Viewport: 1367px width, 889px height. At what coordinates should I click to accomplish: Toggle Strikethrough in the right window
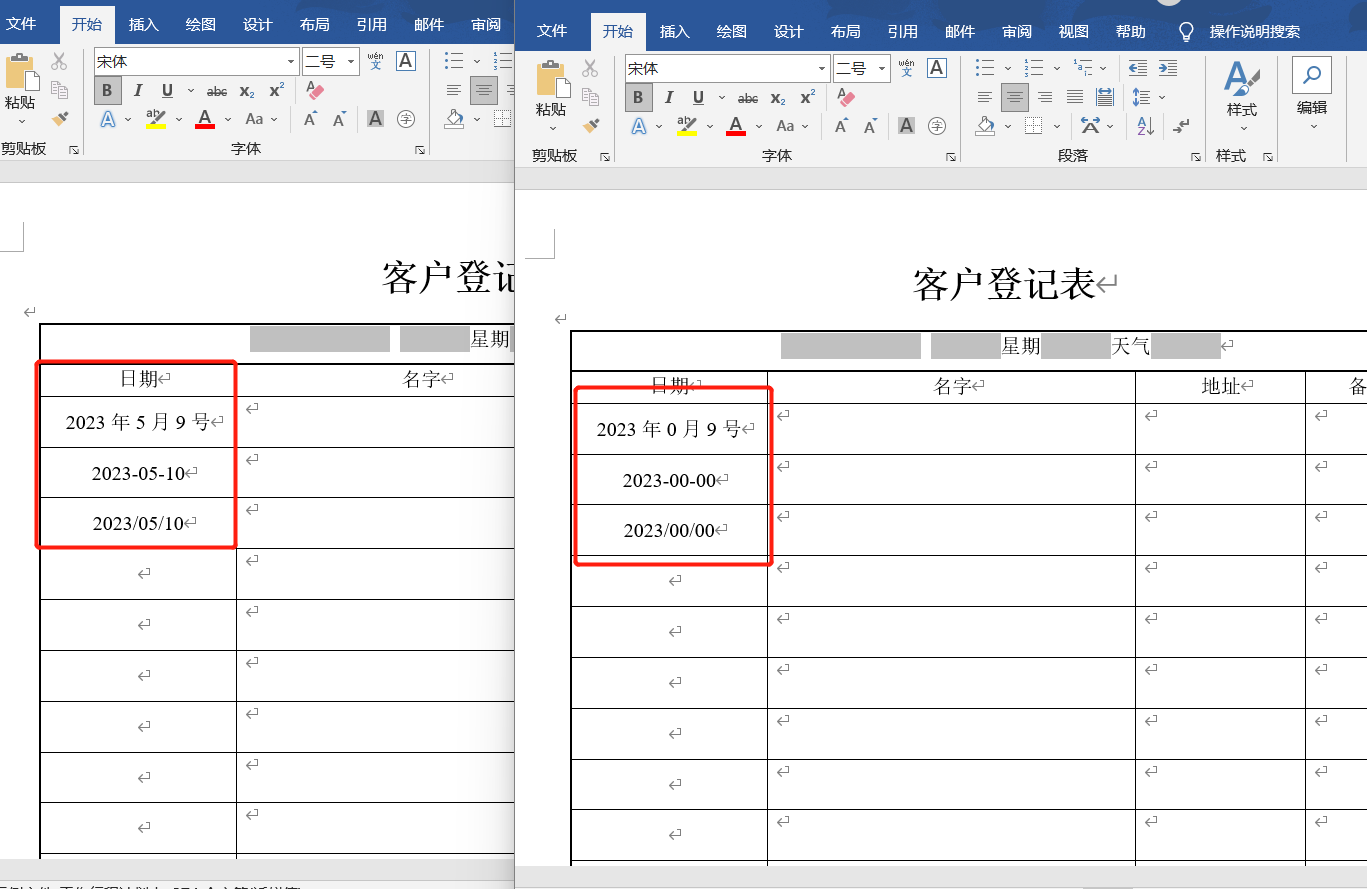point(748,98)
